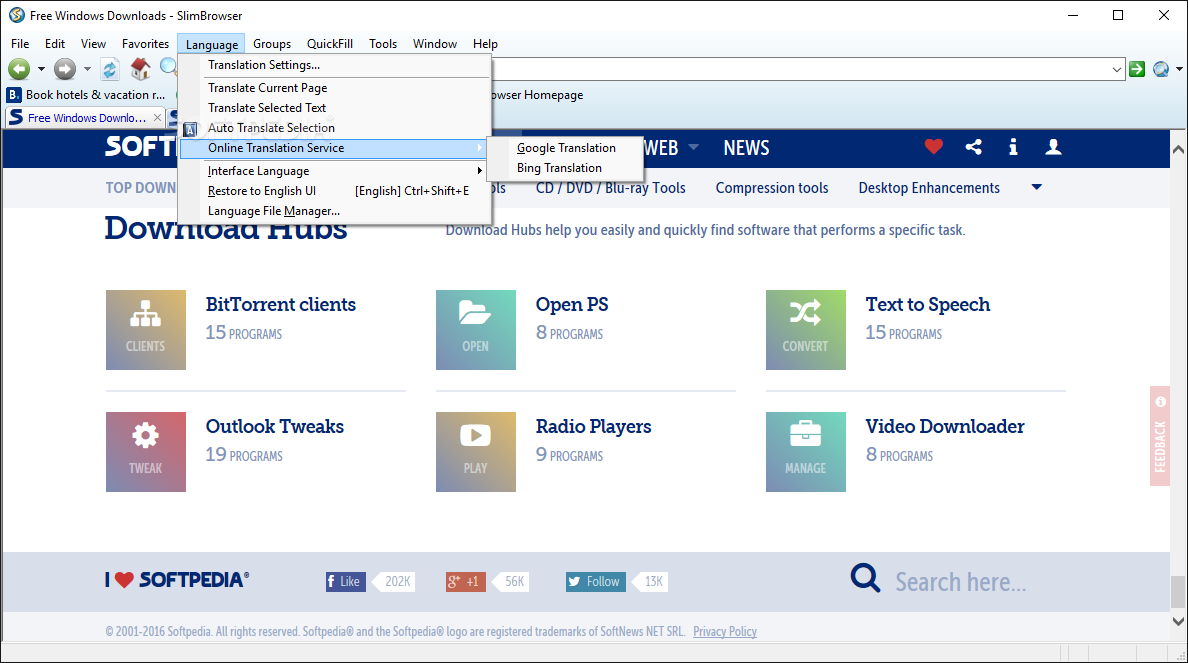Open the Help menu

[x=485, y=44]
